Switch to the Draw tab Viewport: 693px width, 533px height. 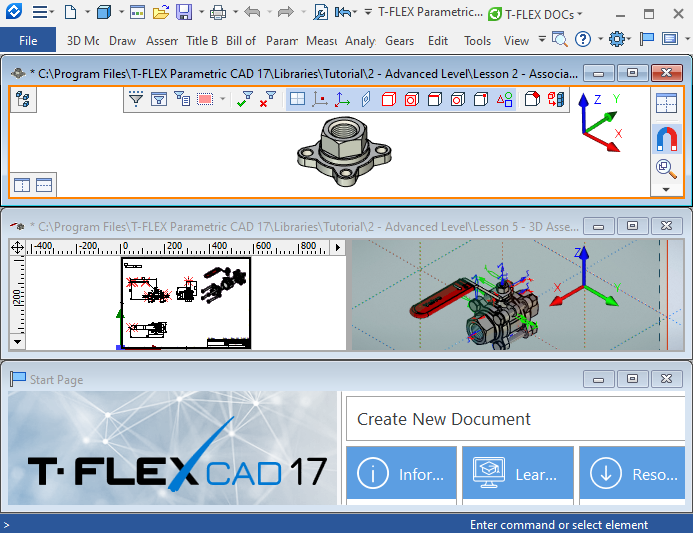tap(122, 41)
